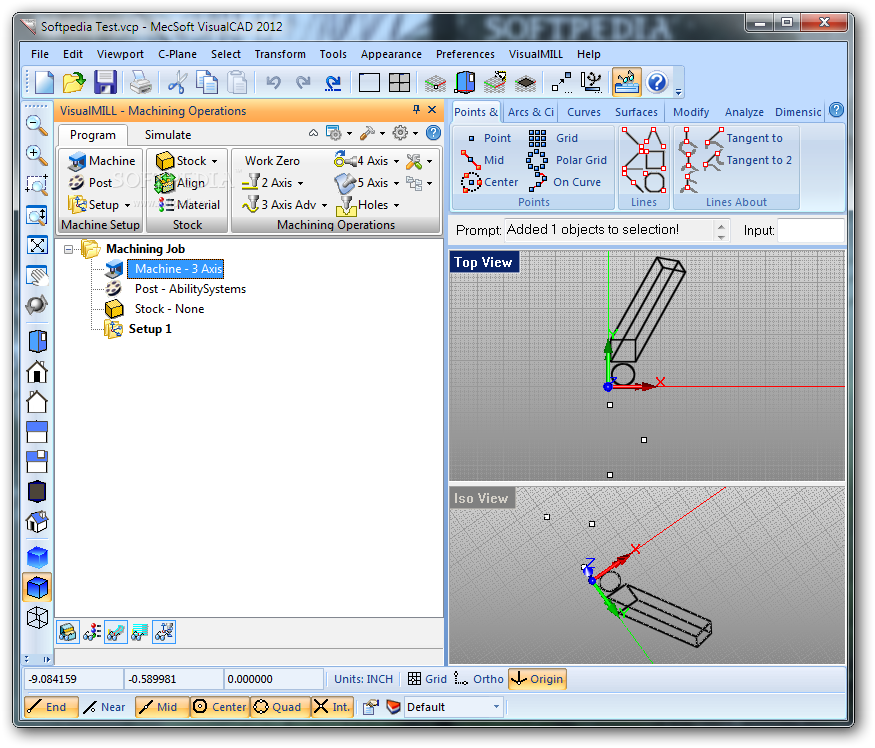875x748 pixels.
Task: Save the file with floppy icon
Action: click(105, 83)
